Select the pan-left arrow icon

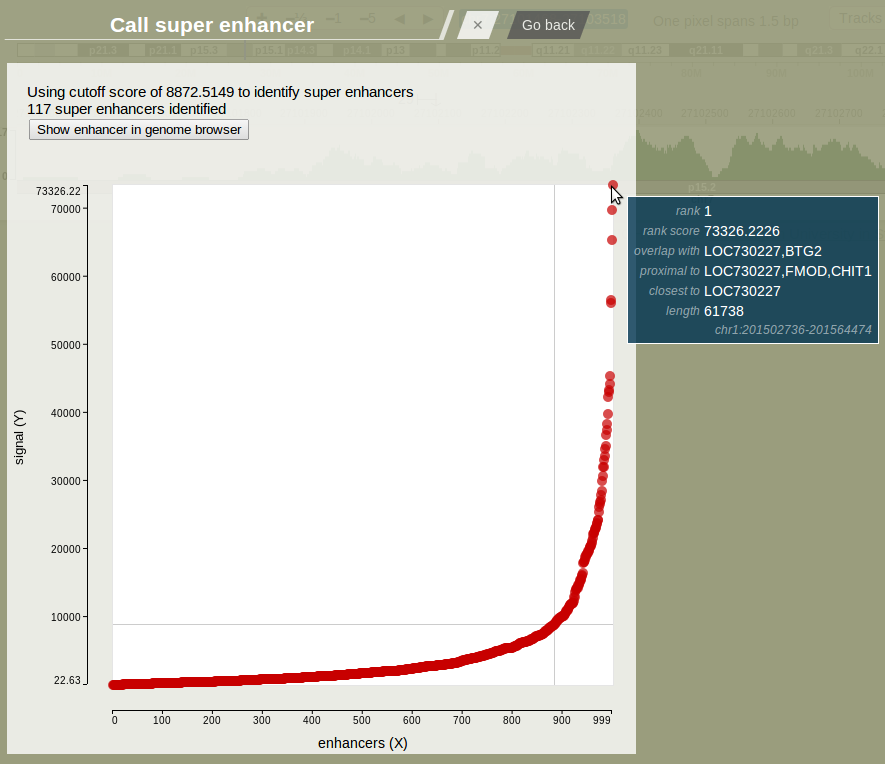pyautogui.click(x=402, y=17)
